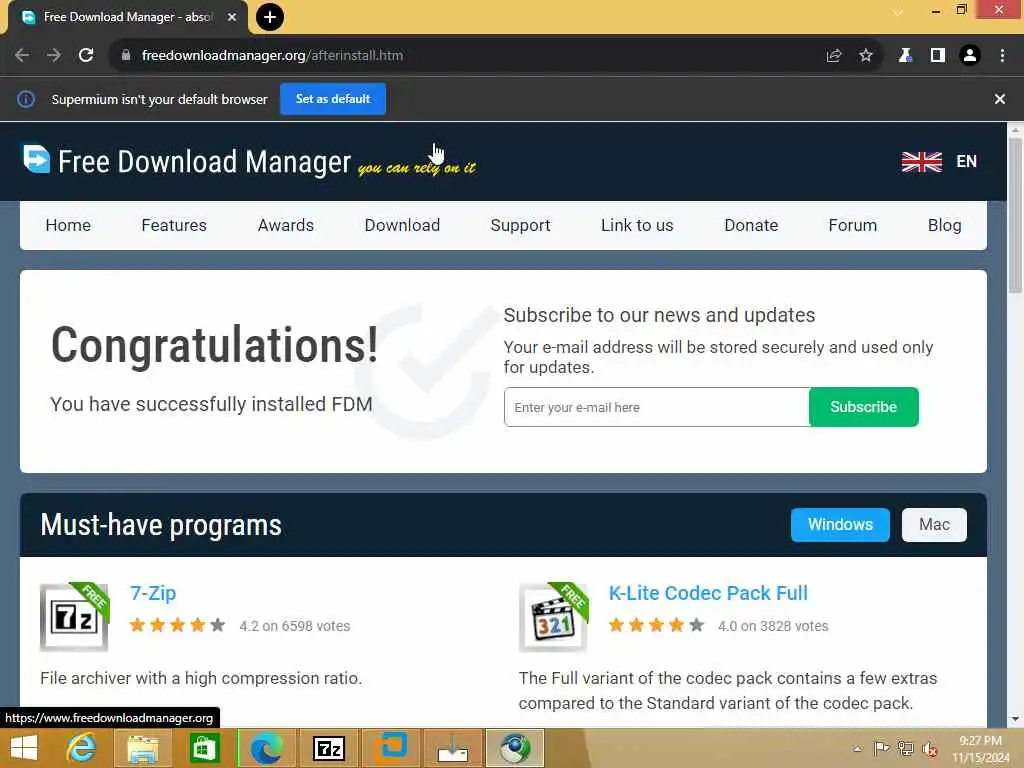The height and width of the screenshot is (768, 1024).
Task: Open the 7-Zip taskbar icon
Action: point(328,748)
